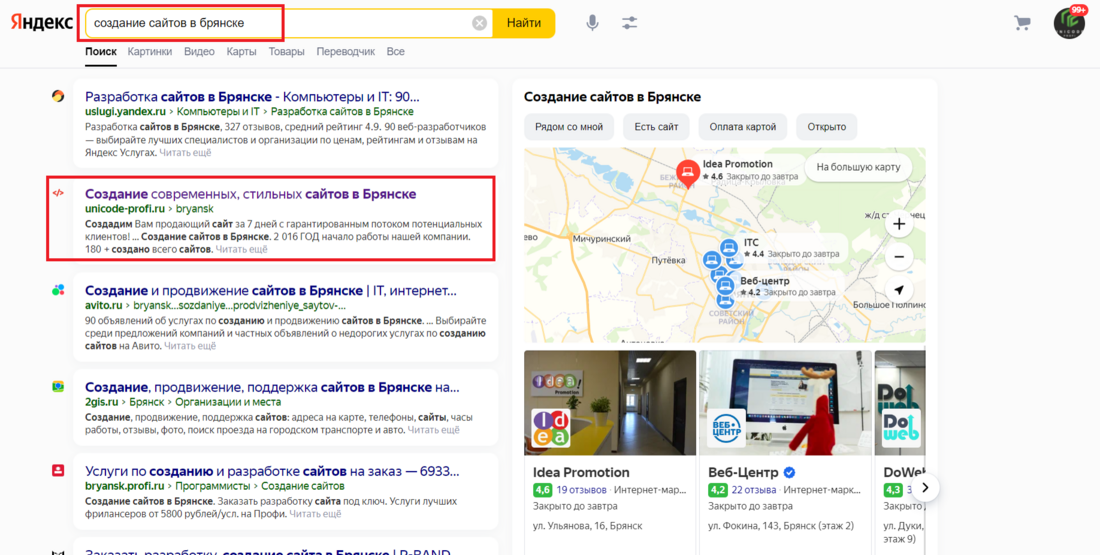Image resolution: width=1100 pixels, height=555 pixels.
Task: Click Читать ещё under uslugi.yandex.ru result
Action: coord(185,152)
